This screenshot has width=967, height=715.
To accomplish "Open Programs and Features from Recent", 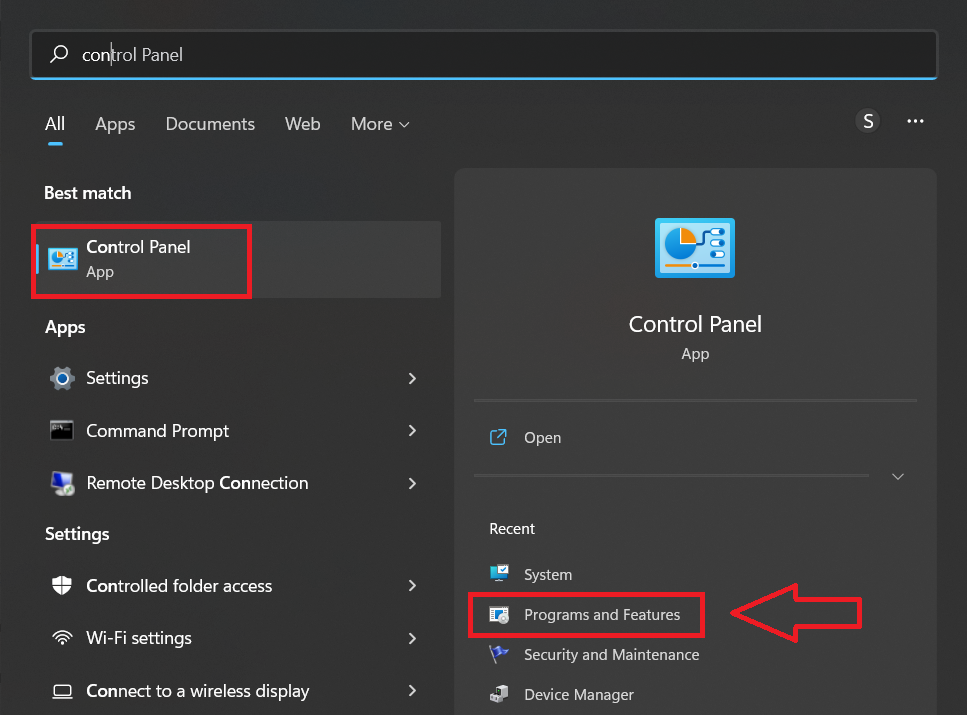I will 602,614.
